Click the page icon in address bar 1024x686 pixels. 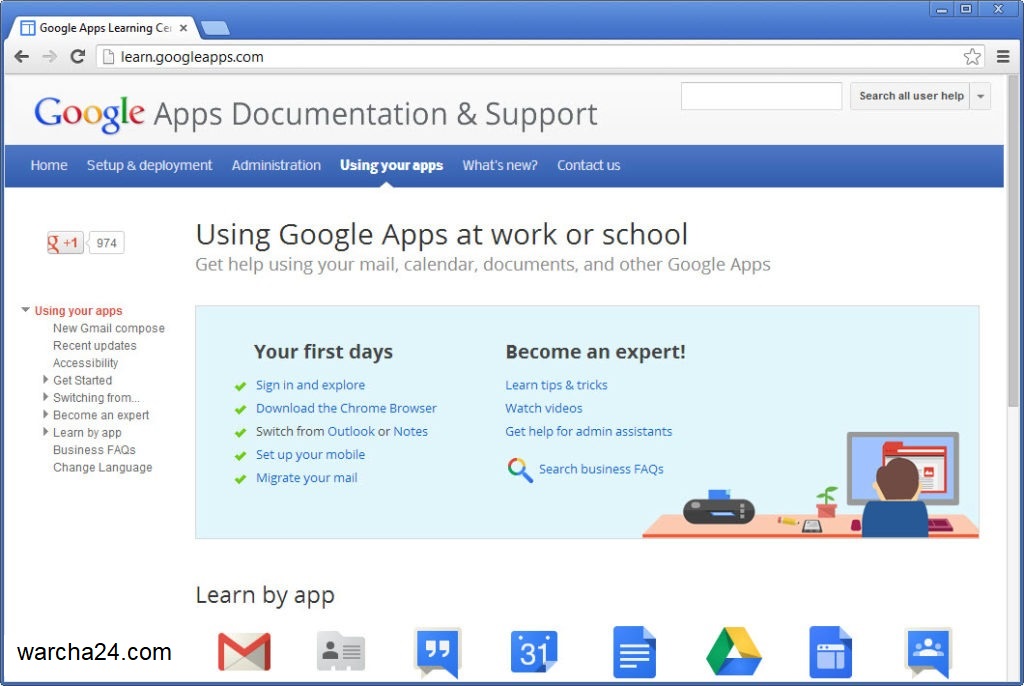(108, 57)
